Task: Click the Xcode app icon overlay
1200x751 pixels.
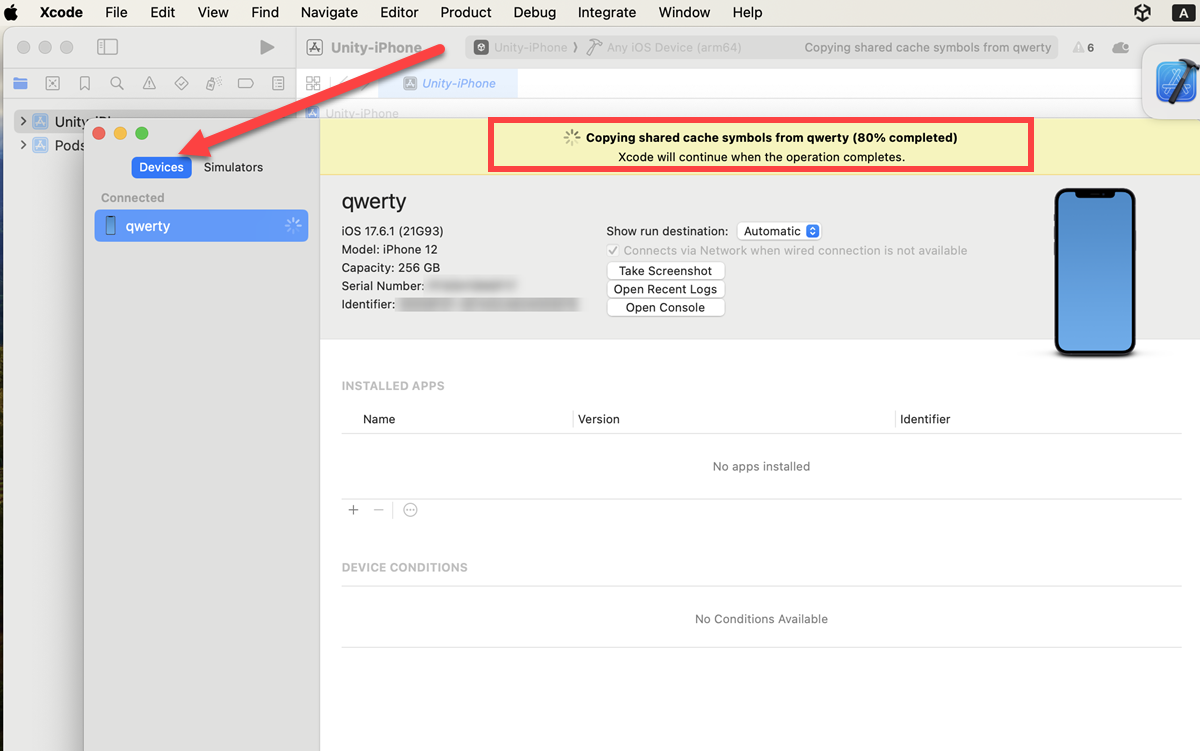Action: point(1177,81)
